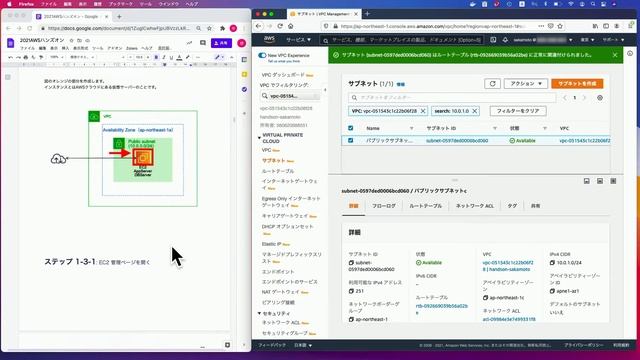Open 挿入 menu in Google Docs

pyautogui.click(x=65, y=48)
